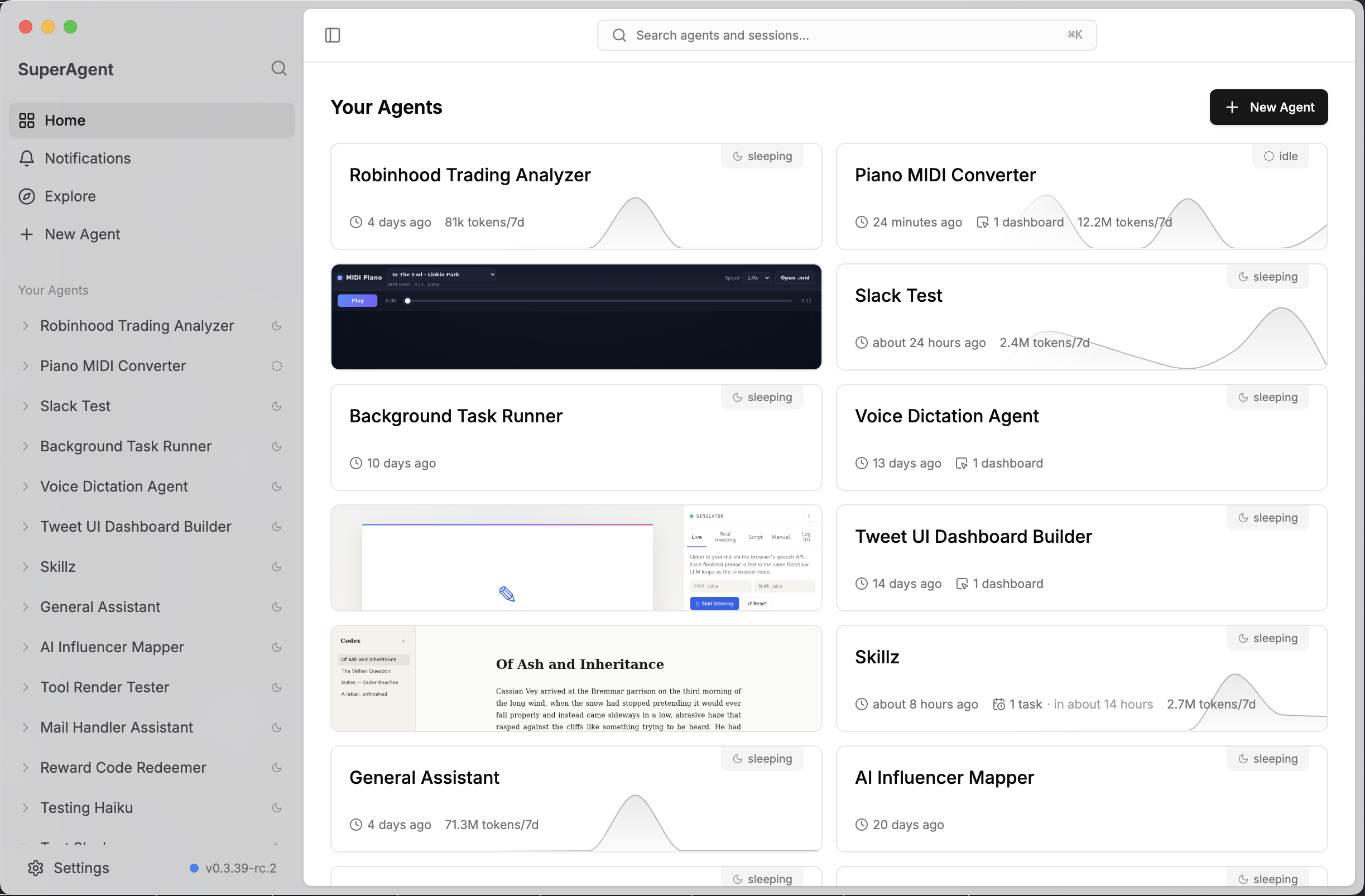1365x896 pixels.
Task: Expand the Skillz agent tree item
Action: point(25,566)
